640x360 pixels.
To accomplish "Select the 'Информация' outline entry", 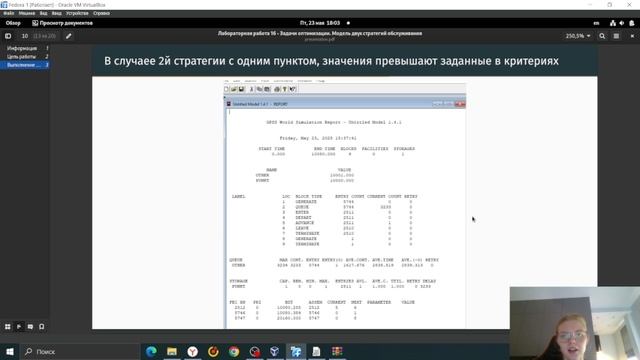I will pos(25,48).
